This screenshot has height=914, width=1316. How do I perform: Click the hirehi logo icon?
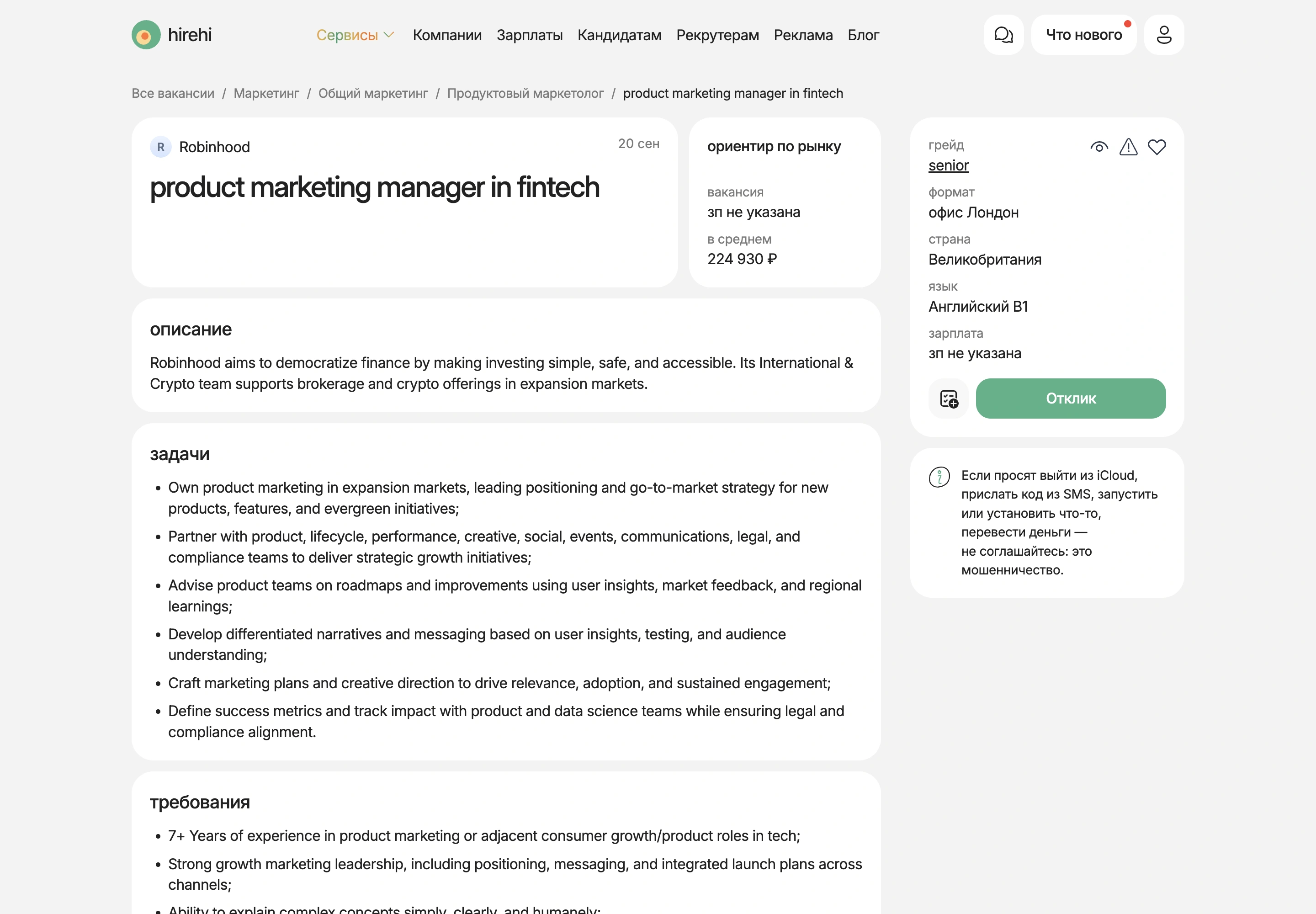point(146,35)
